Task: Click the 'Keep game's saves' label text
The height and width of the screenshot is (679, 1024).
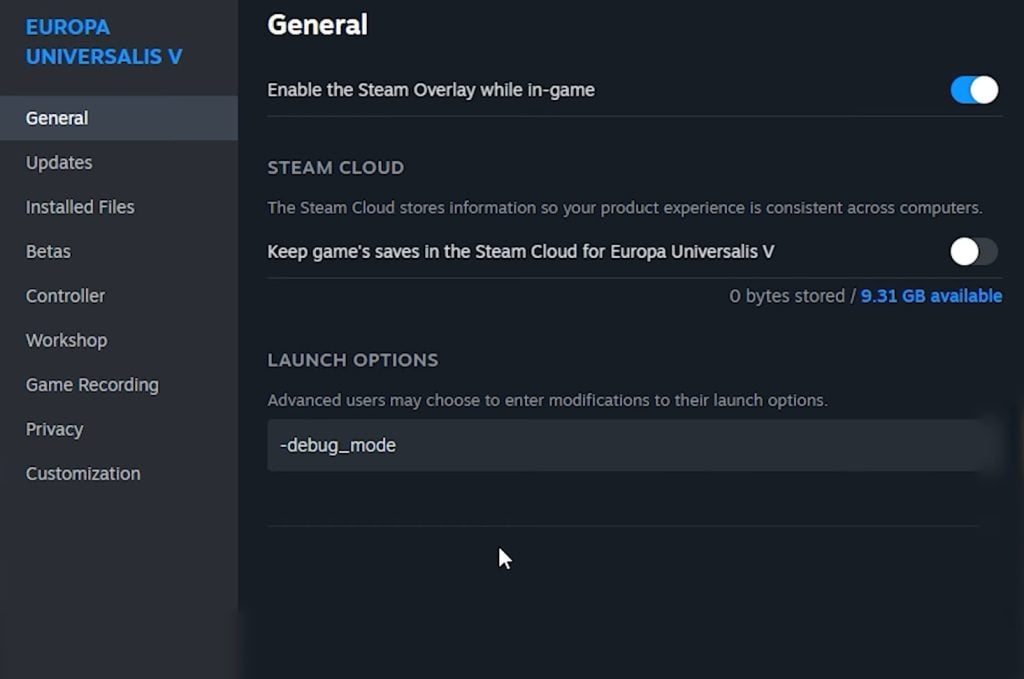Action: point(520,251)
